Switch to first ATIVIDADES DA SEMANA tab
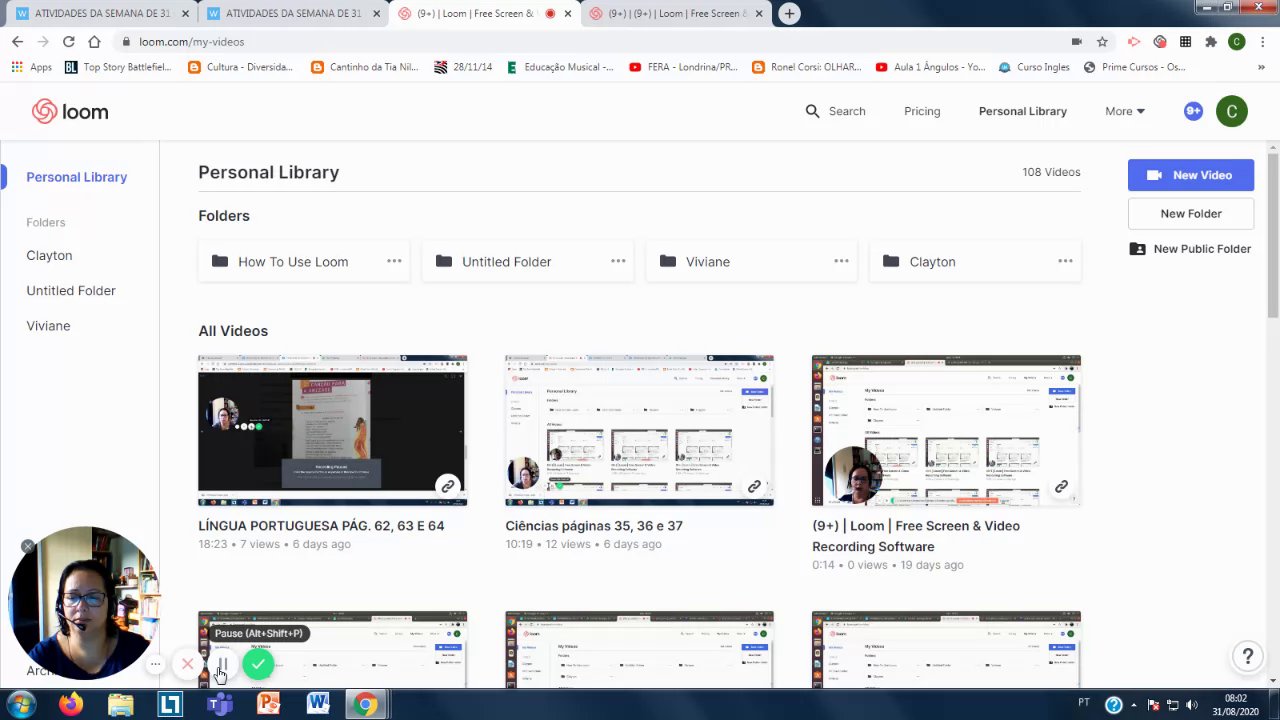The height and width of the screenshot is (720, 1280). 100,14
